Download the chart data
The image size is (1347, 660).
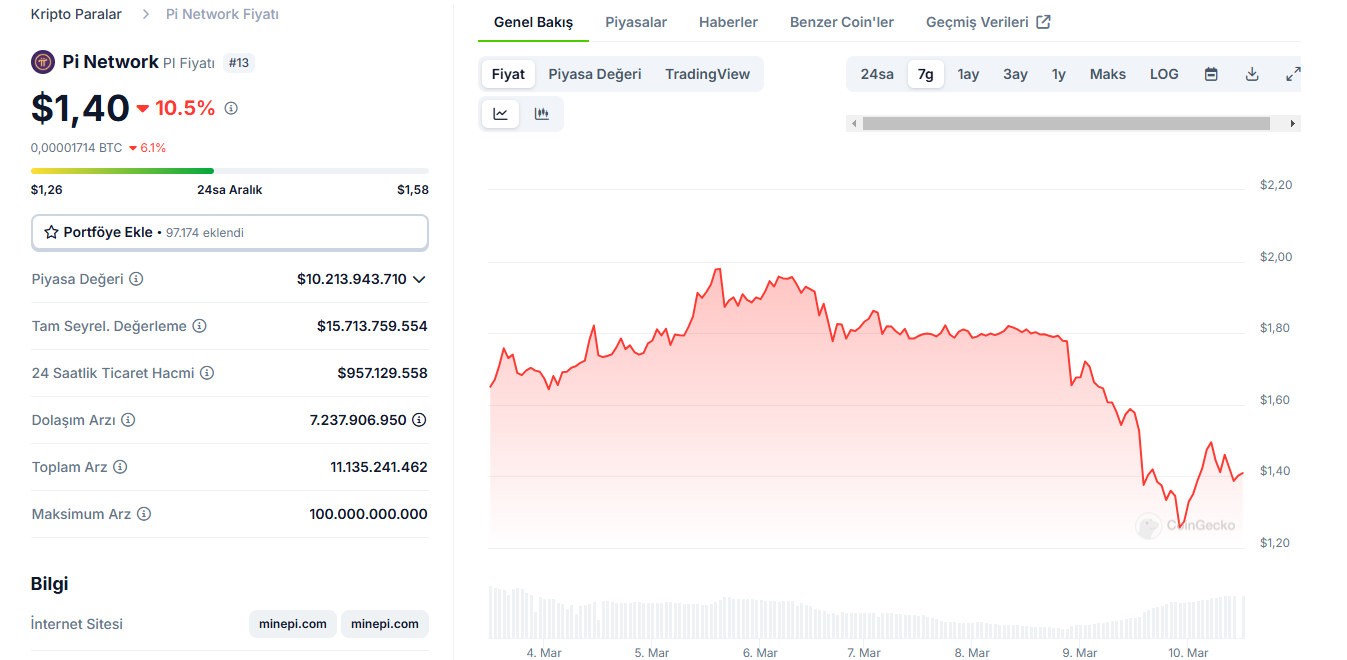tap(1252, 74)
